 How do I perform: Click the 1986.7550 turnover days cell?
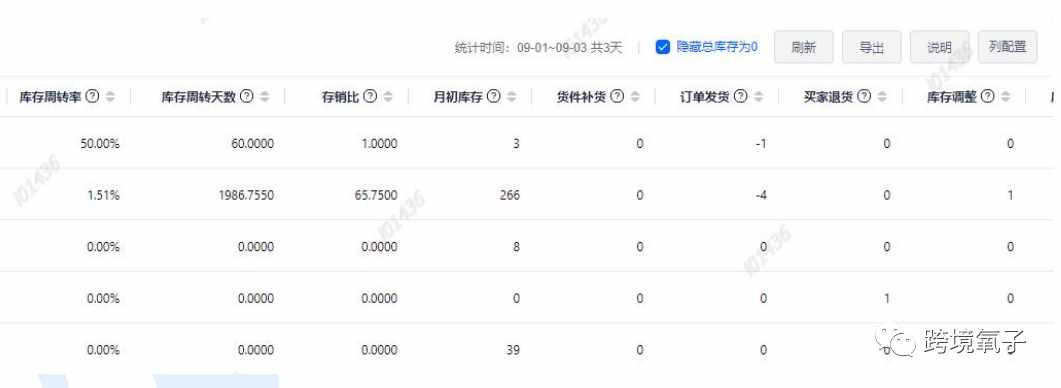click(246, 195)
